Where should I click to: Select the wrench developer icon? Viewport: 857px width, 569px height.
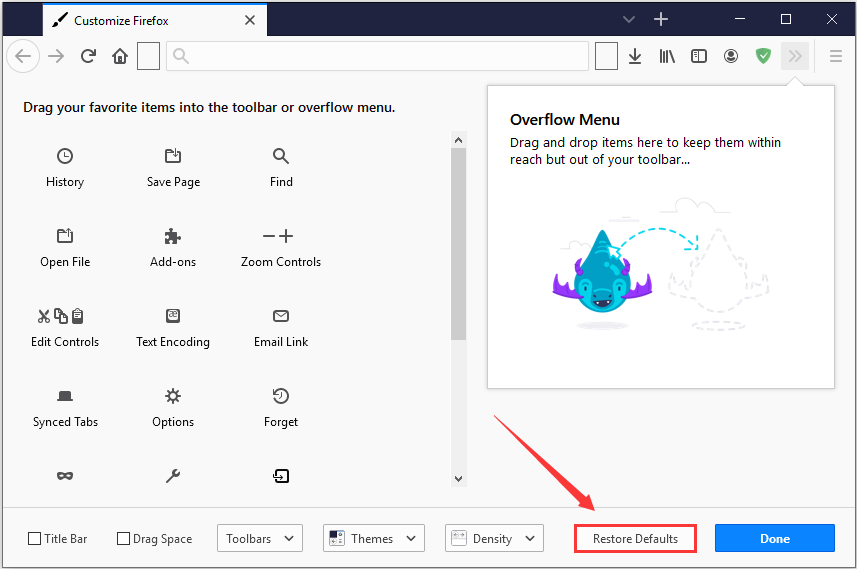coord(173,476)
